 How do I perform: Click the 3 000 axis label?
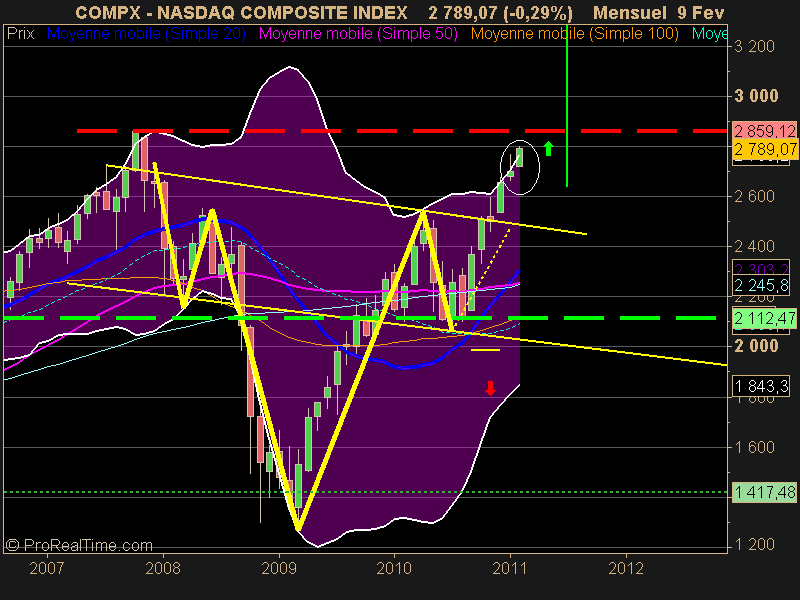[x=756, y=96]
